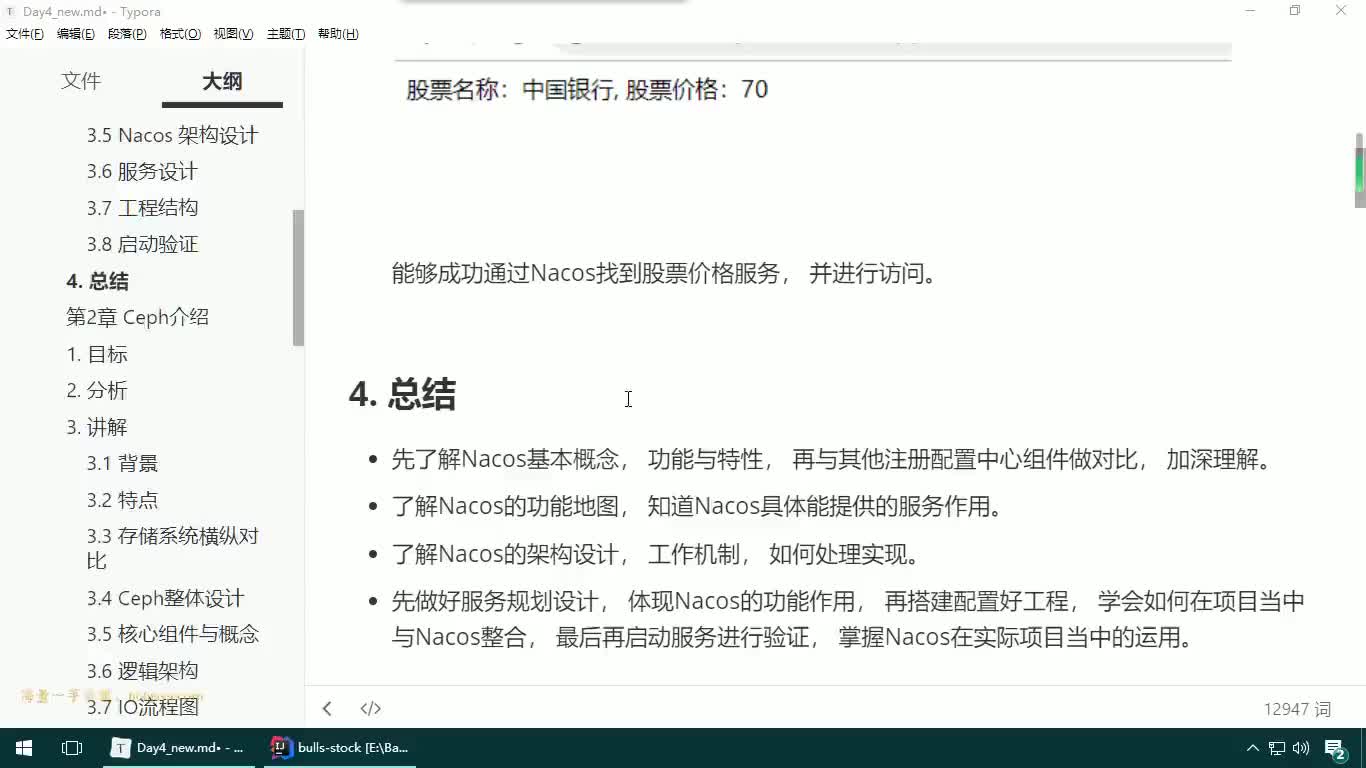The height and width of the screenshot is (768, 1366).
Task: Open the 格式(O) menu
Action: [x=180, y=34]
